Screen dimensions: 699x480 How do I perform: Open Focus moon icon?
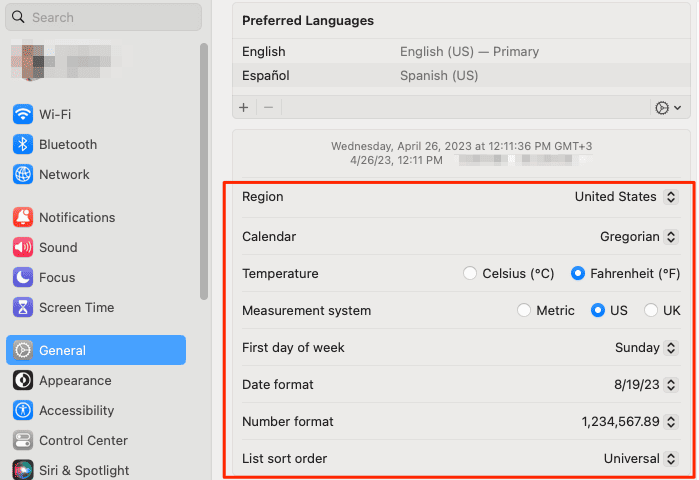[23, 277]
